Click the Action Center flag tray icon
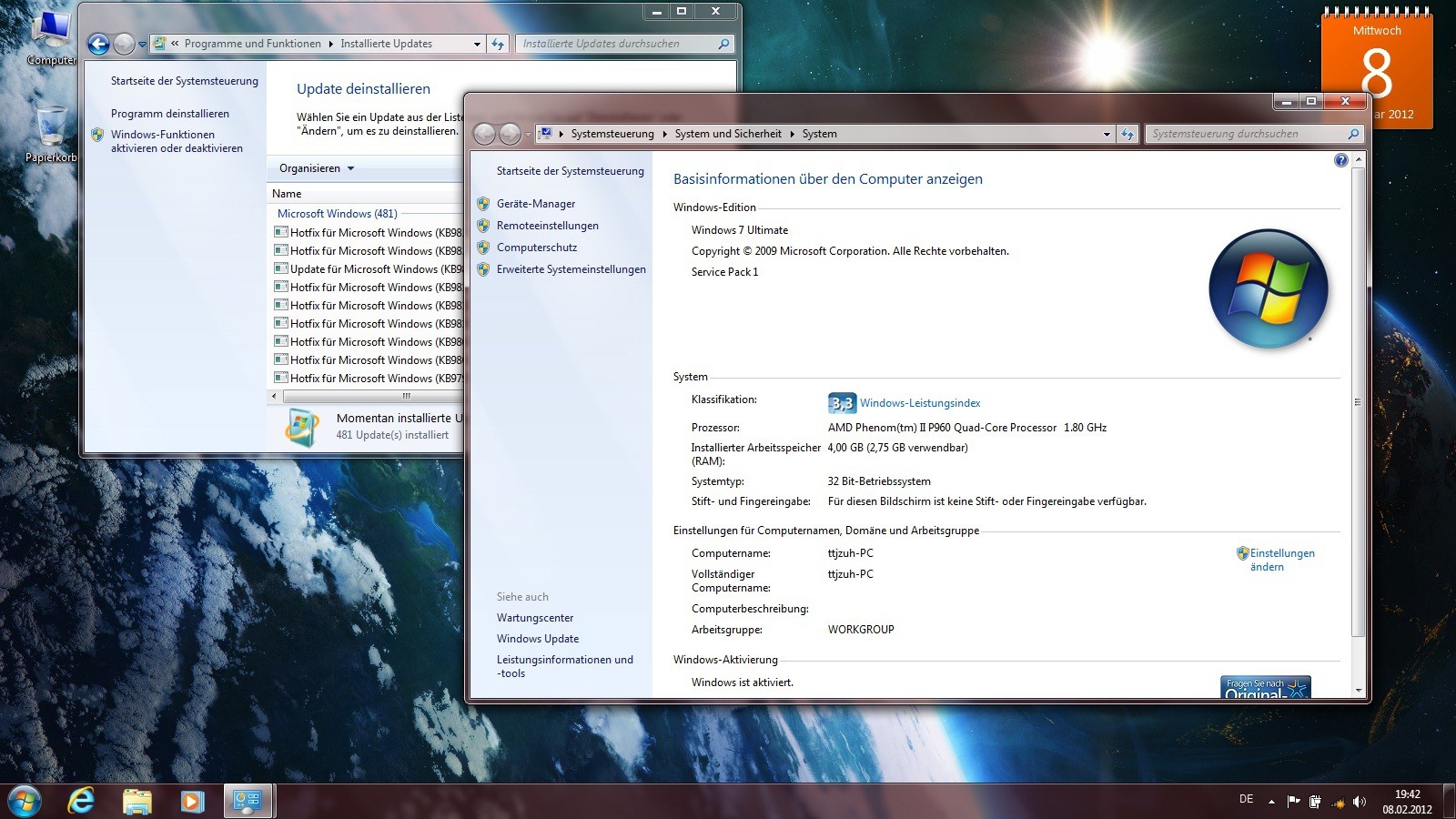The height and width of the screenshot is (819, 1456). click(x=1293, y=801)
